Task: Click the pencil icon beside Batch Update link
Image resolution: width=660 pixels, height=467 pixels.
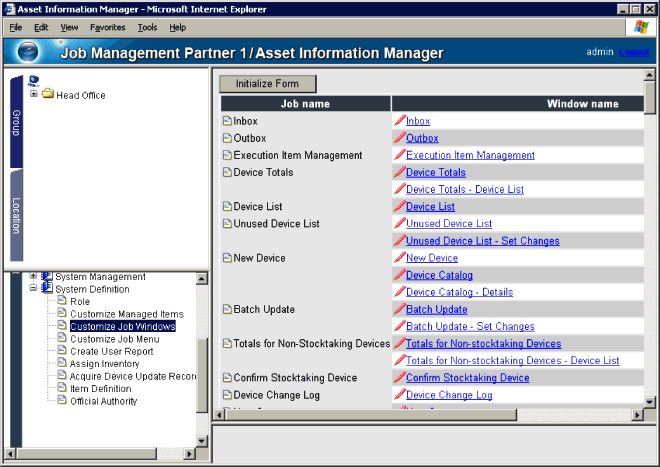Action: pos(400,310)
